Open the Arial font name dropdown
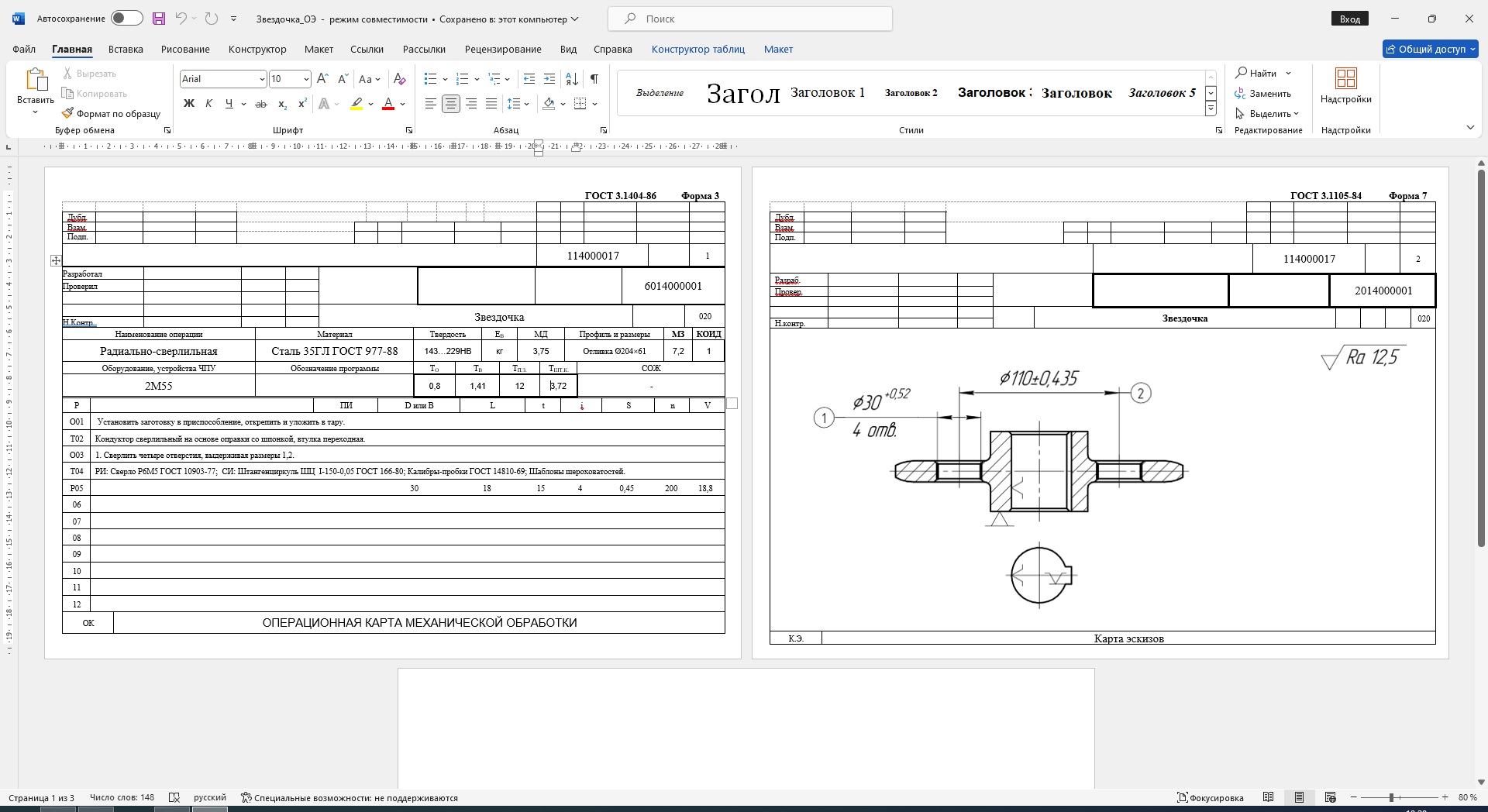This screenshot has height=812, width=1488. (x=261, y=79)
